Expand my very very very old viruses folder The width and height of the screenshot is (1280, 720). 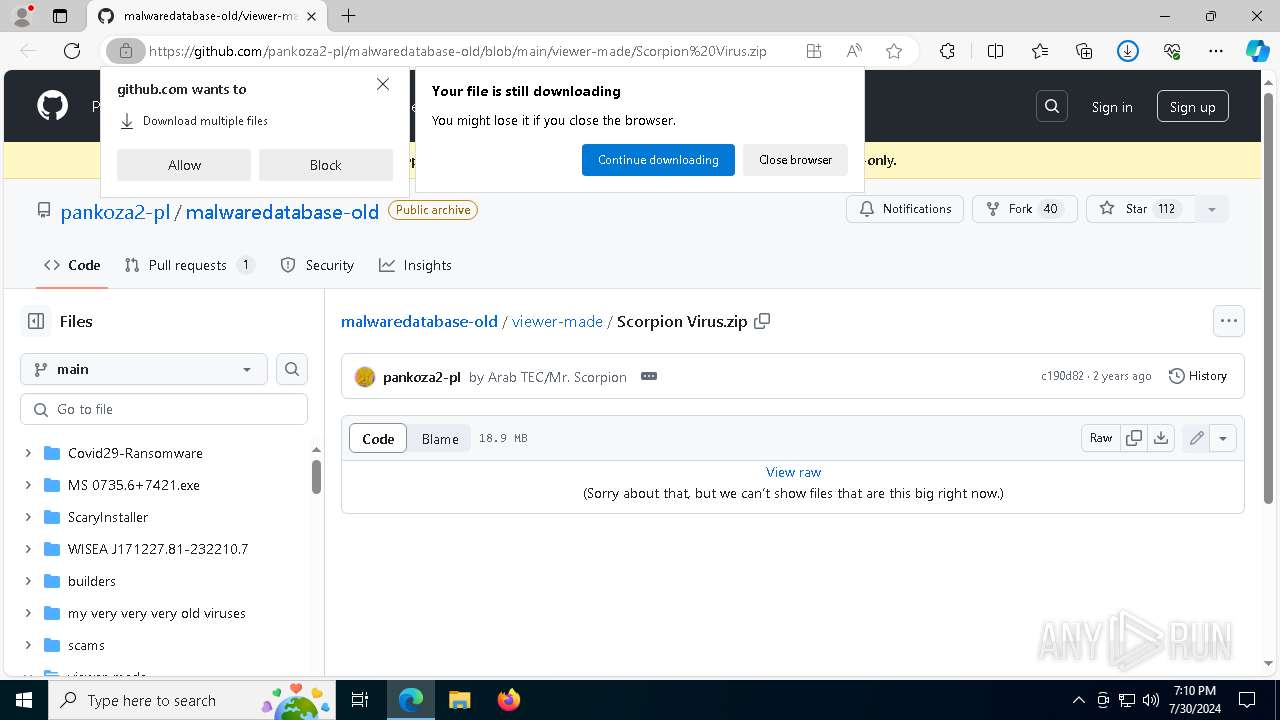28,613
